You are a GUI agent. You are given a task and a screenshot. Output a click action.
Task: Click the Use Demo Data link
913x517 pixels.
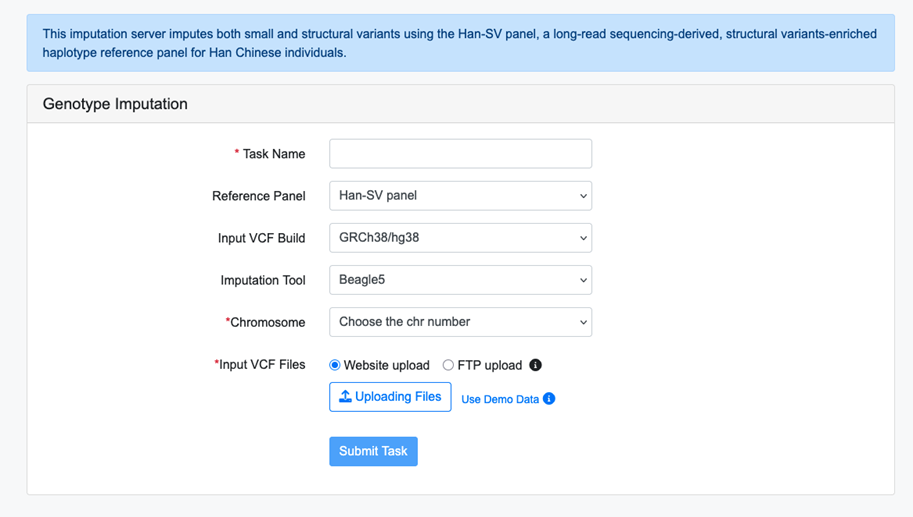[500, 399]
